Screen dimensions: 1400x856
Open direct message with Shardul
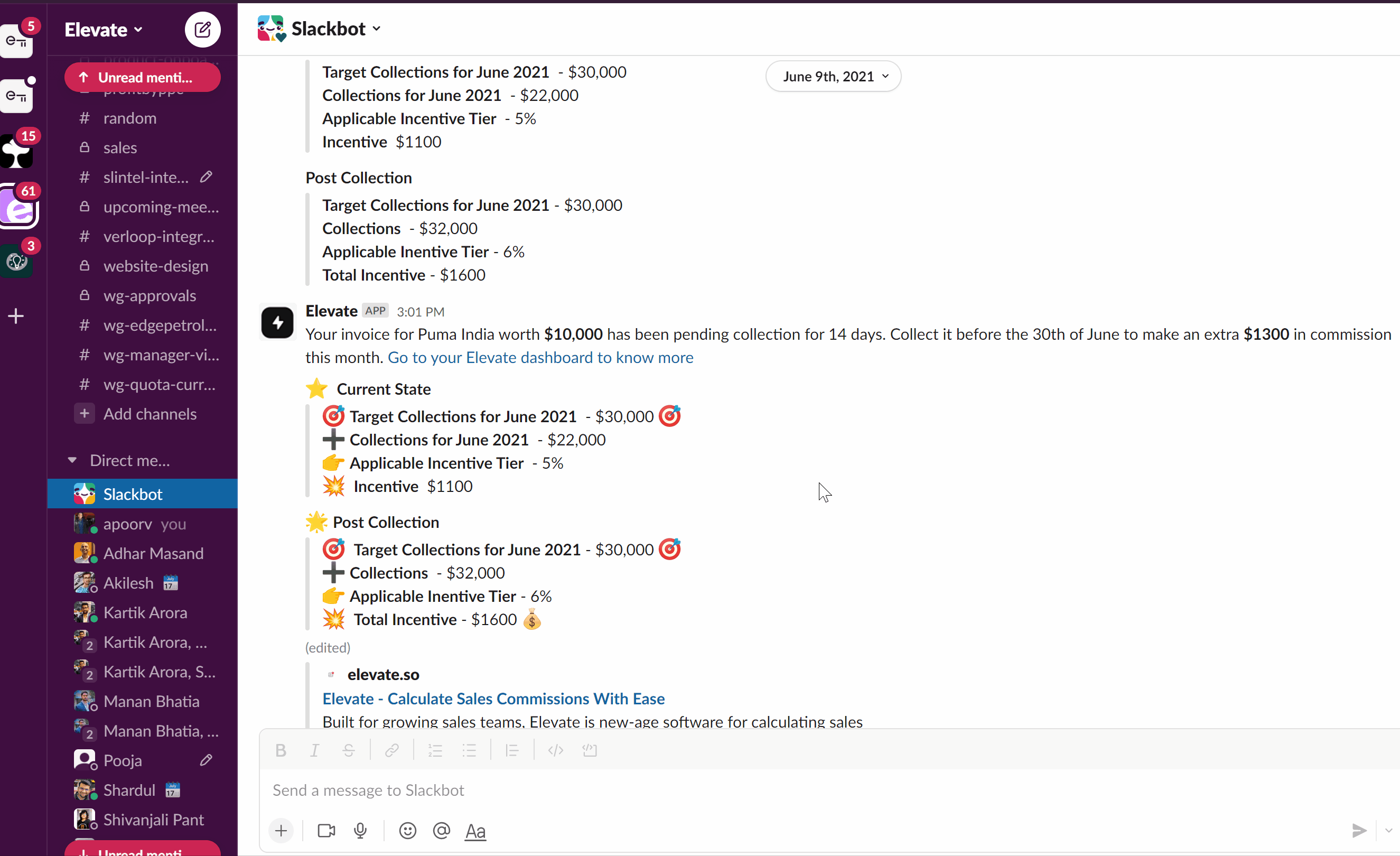click(143, 790)
